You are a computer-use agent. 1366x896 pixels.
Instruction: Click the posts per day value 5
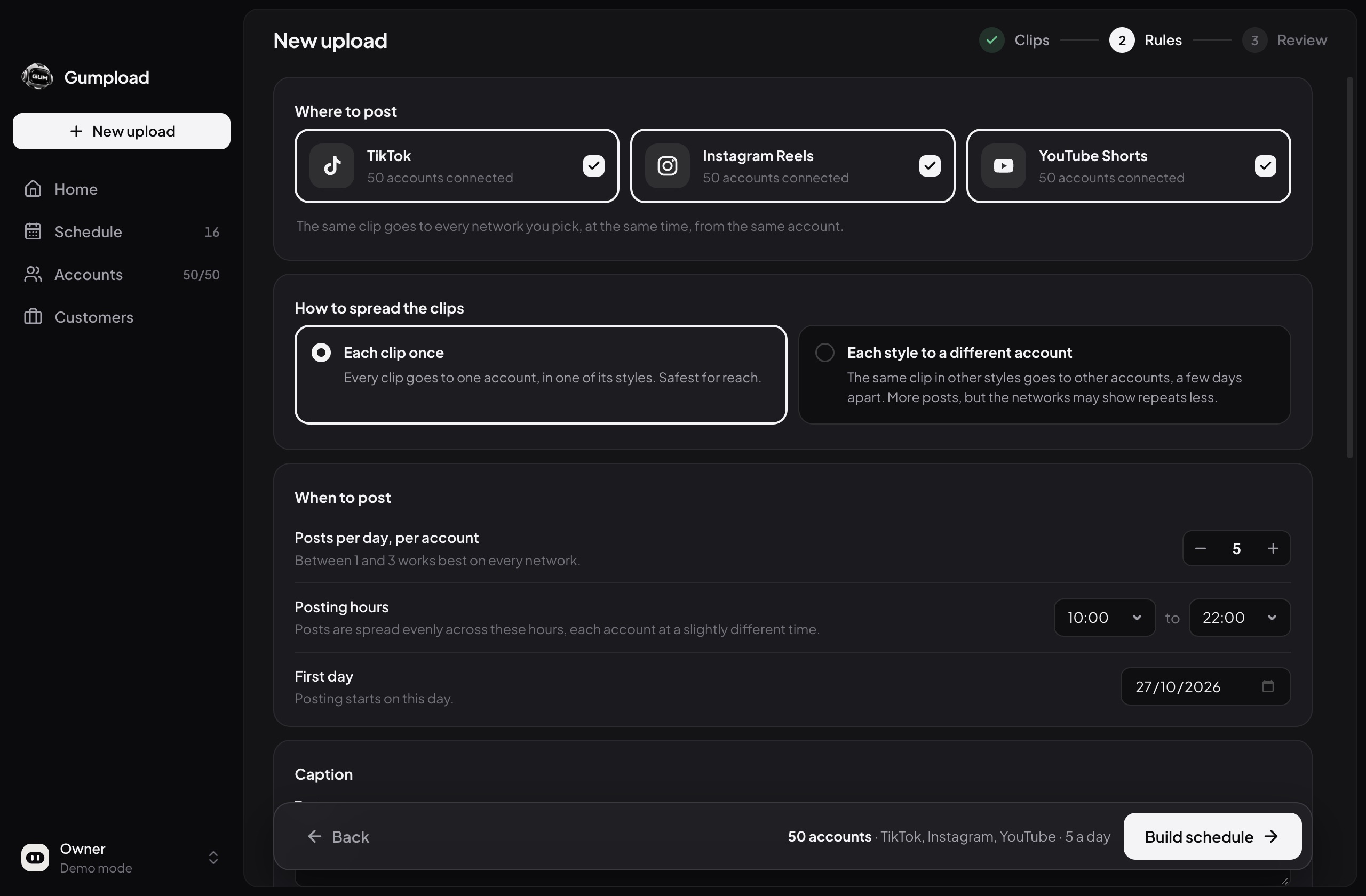click(1236, 548)
